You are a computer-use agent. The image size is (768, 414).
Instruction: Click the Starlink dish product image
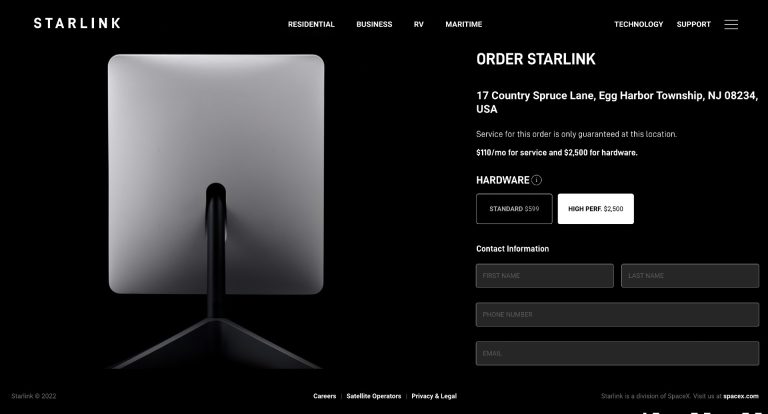(x=216, y=212)
